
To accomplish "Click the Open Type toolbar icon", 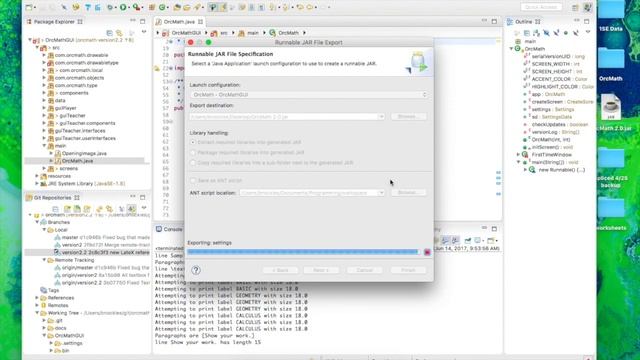I will tap(177, 7).
